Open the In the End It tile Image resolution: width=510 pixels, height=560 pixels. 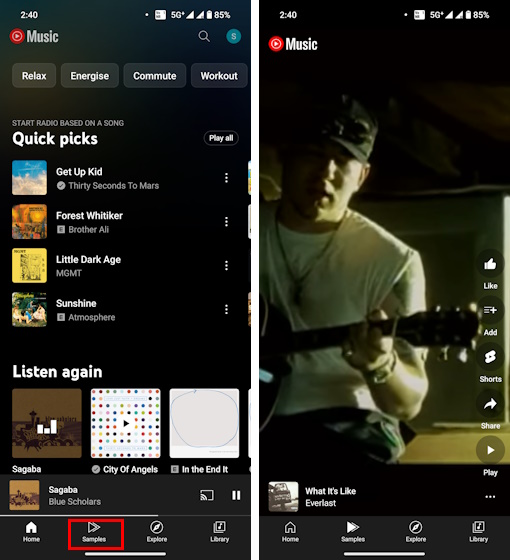click(x=204, y=423)
